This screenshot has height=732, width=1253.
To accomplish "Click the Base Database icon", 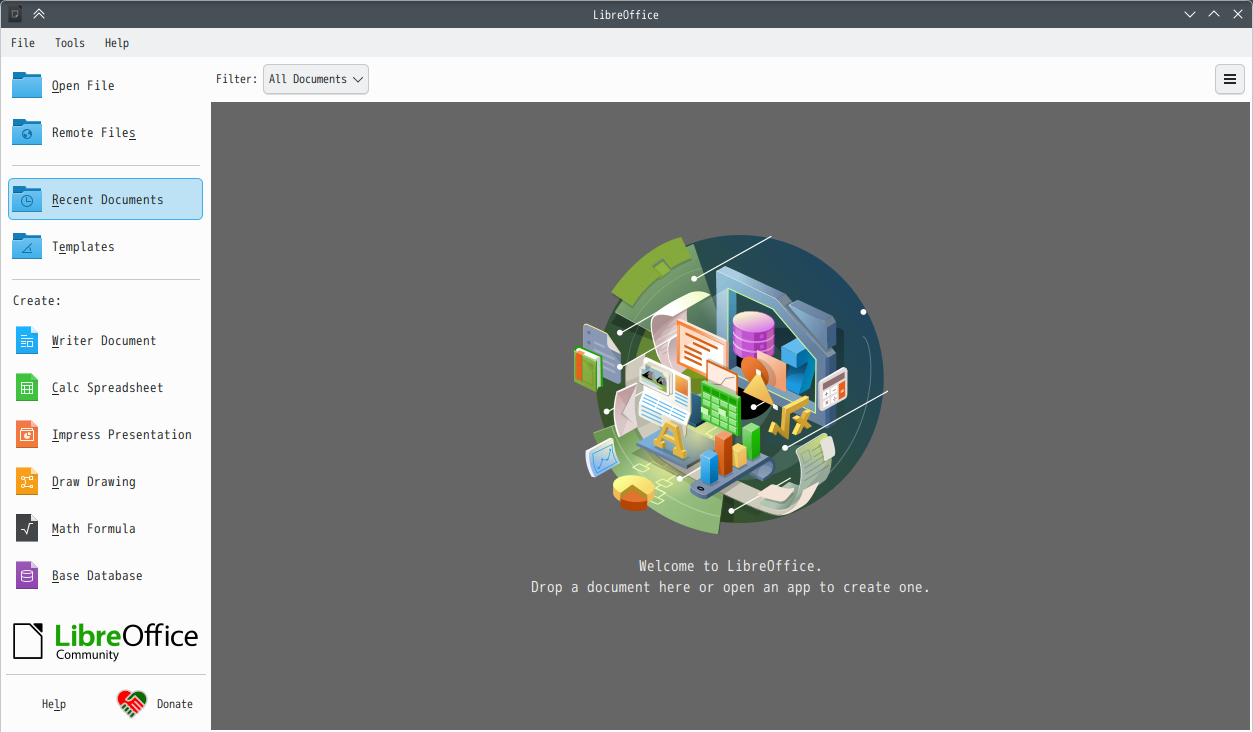I will (27, 575).
